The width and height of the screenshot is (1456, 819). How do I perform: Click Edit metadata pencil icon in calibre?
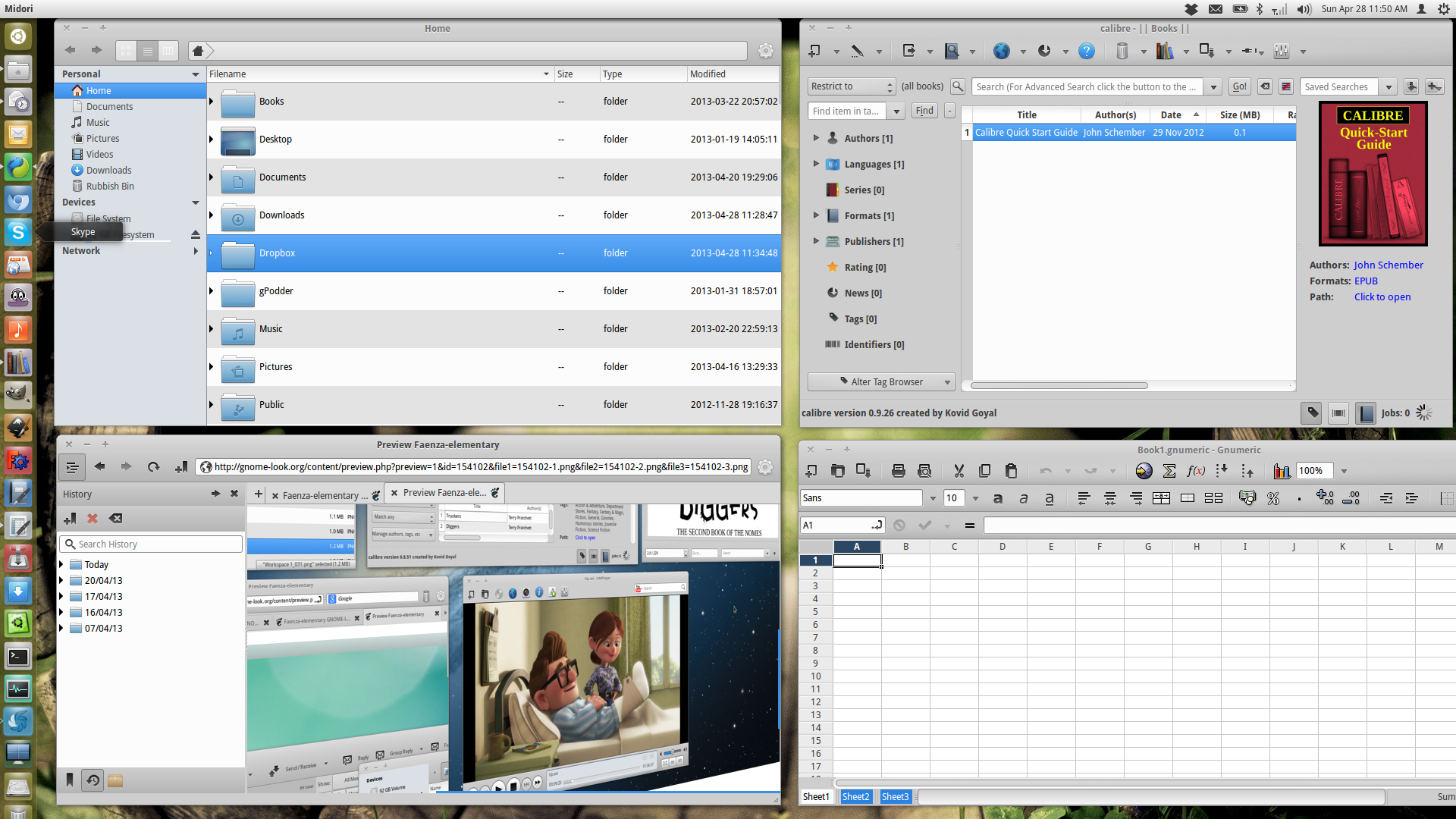tap(858, 51)
